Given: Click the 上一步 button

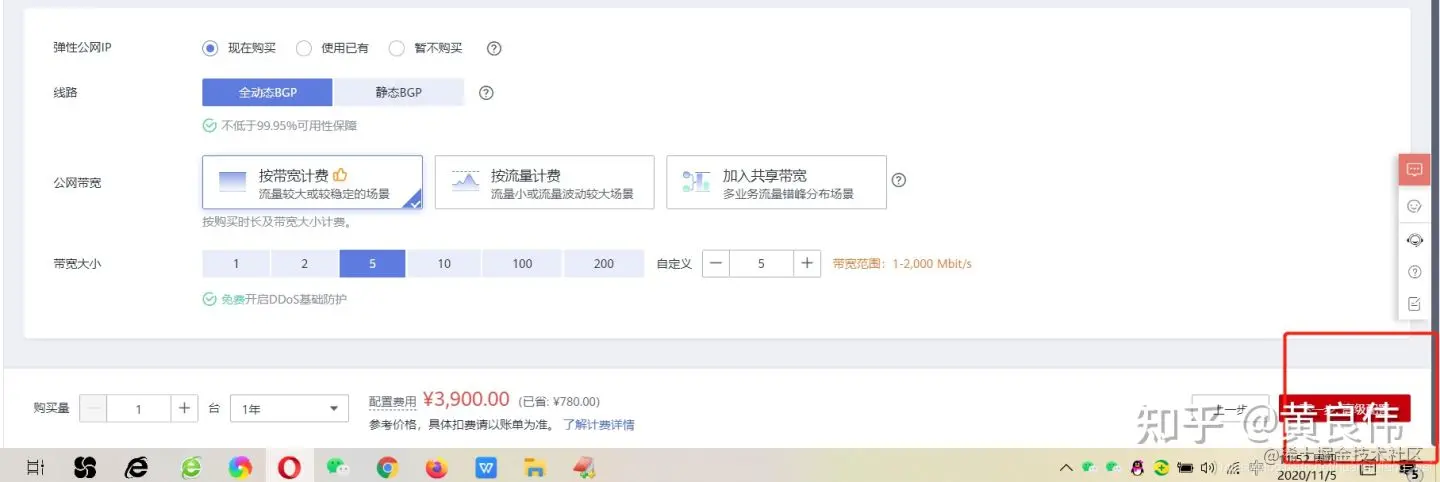Looking at the screenshot, I should (x=1231, y=409).
